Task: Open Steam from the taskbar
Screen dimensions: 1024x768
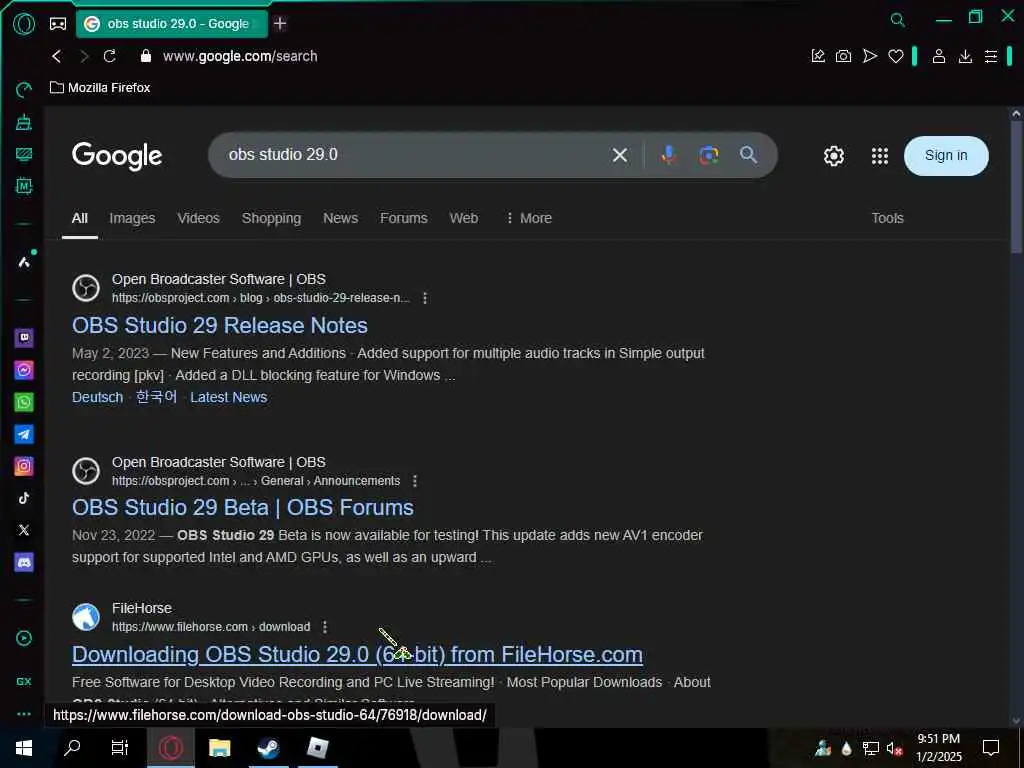Action: pyautogui.click(x=268, y=748)
